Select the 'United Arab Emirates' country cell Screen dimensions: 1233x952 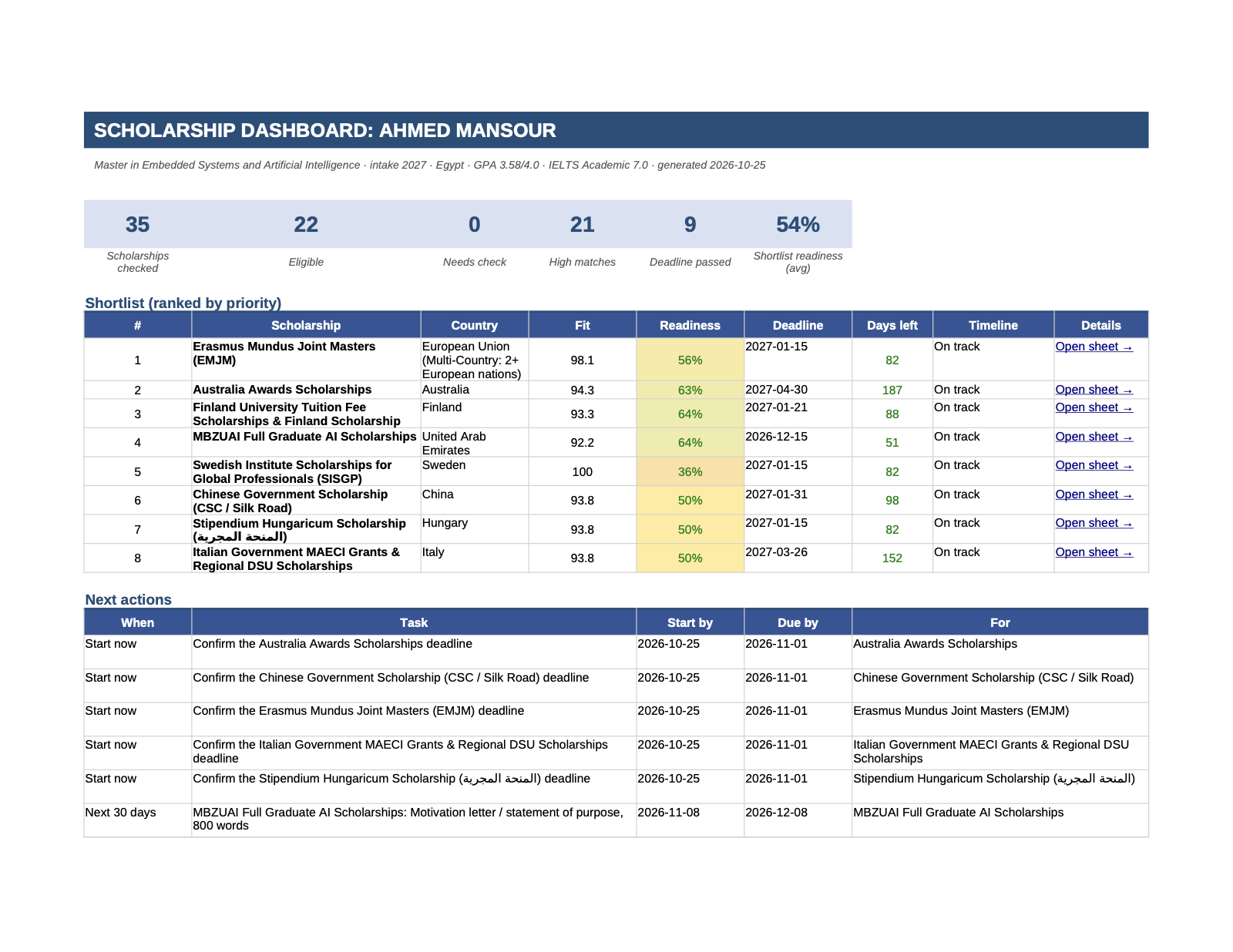coord(475,442)
